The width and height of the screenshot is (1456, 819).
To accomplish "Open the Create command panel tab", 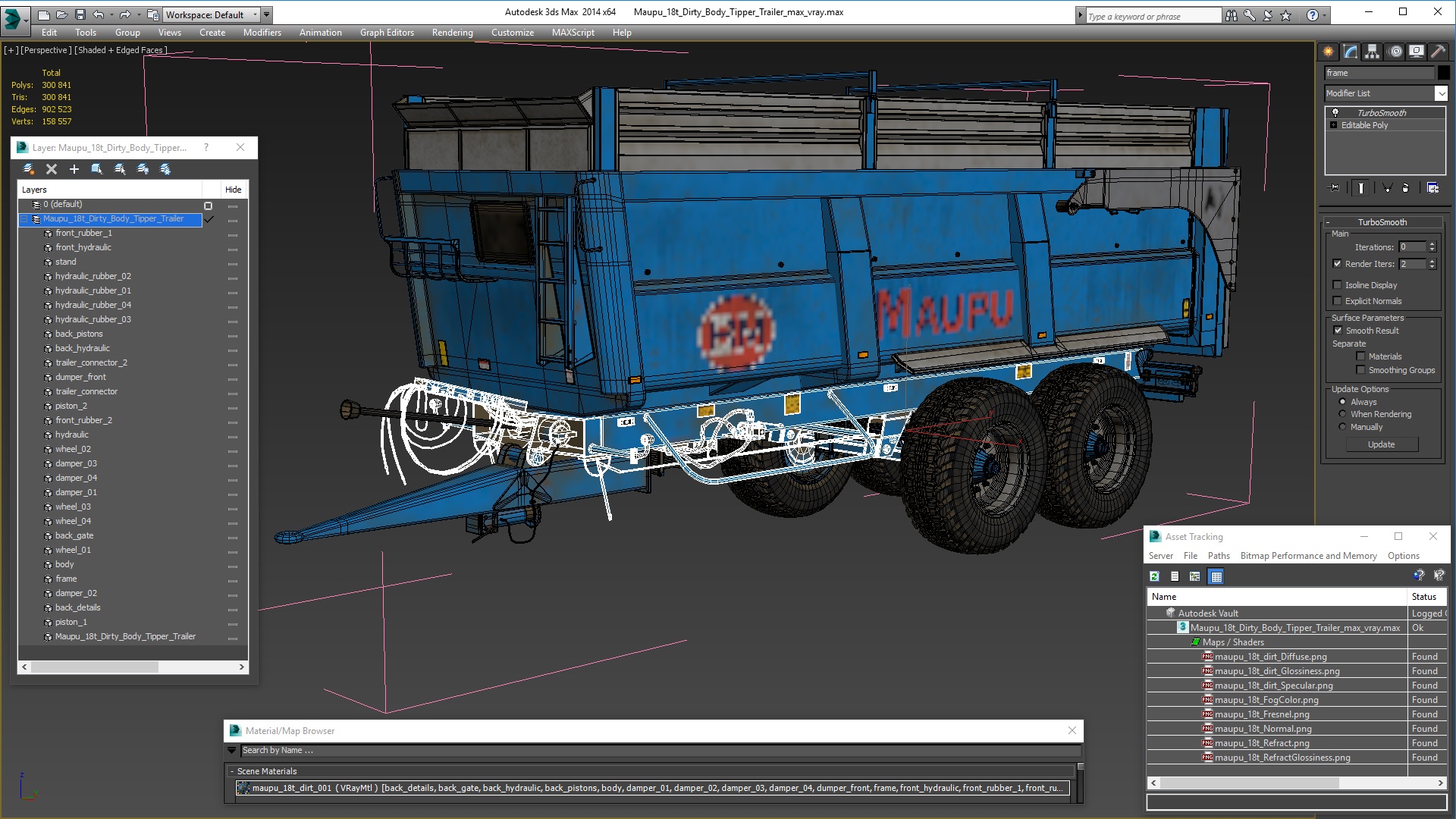I will tap(1329, 52).
